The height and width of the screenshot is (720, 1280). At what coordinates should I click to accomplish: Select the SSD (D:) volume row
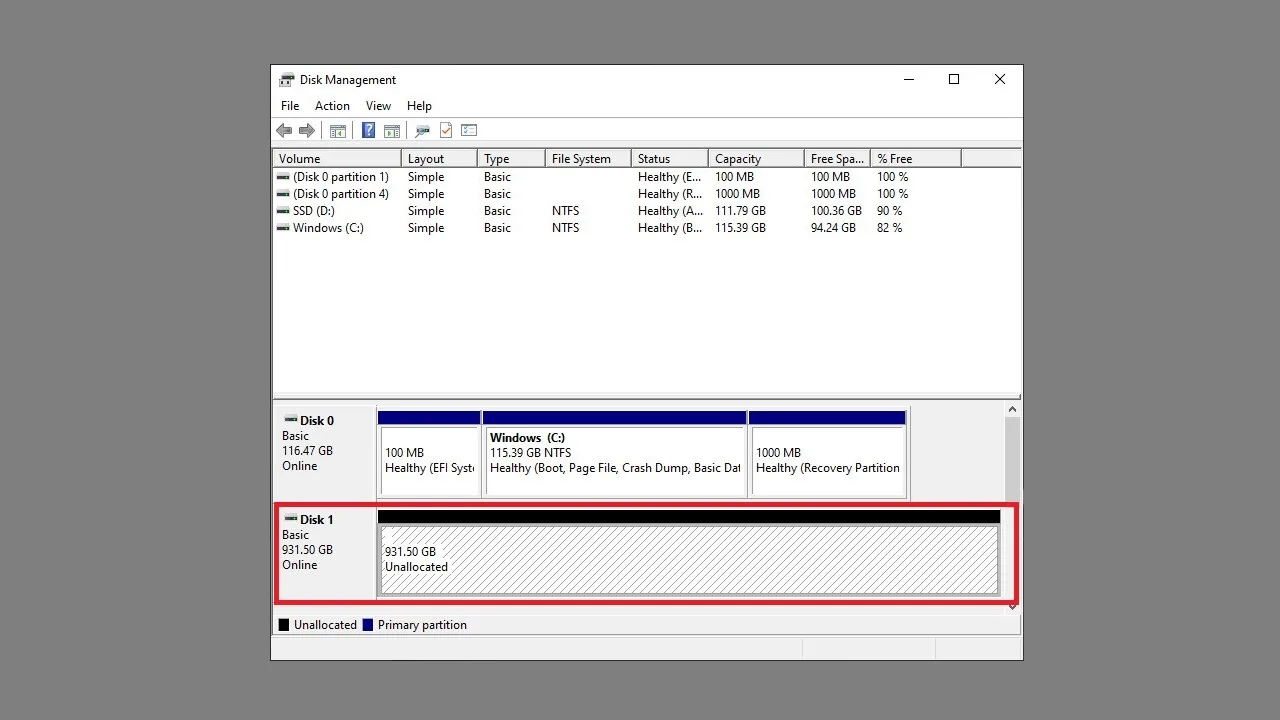pyautogui.click(x=314, y=211)
